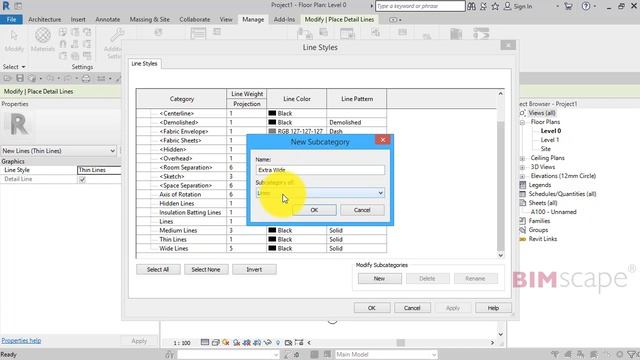Collapse the Floor Plans tree node
Image resolution: width=640 pixels, height=360 pixels.
point(522,122)
